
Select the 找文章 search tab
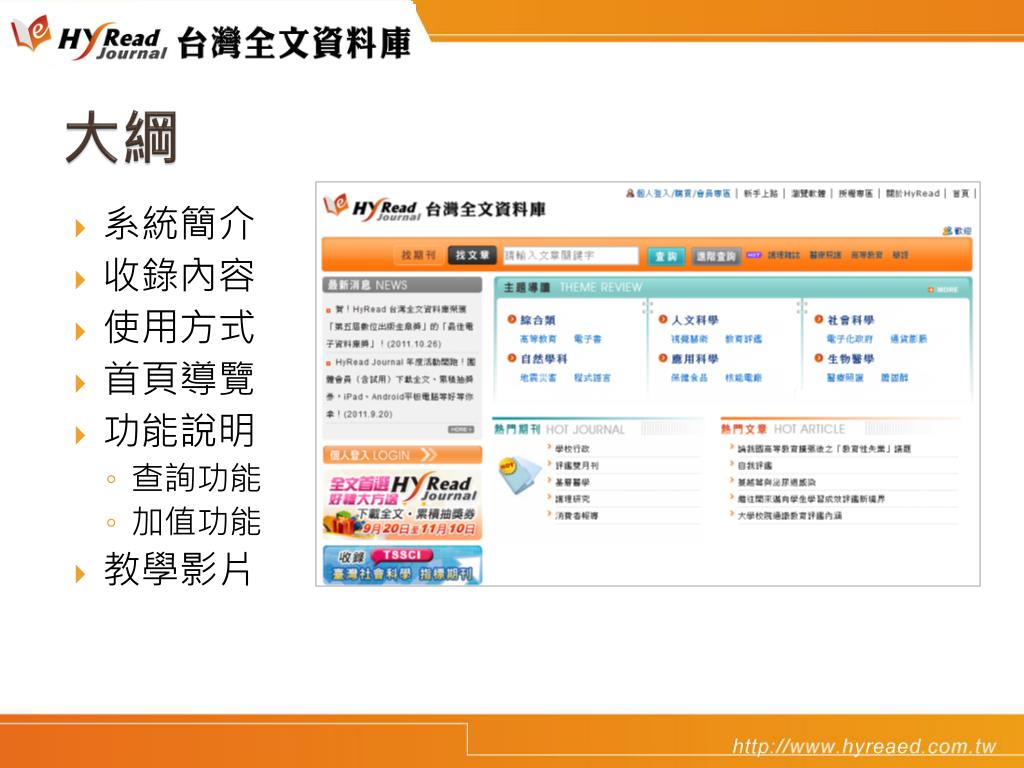472,255
